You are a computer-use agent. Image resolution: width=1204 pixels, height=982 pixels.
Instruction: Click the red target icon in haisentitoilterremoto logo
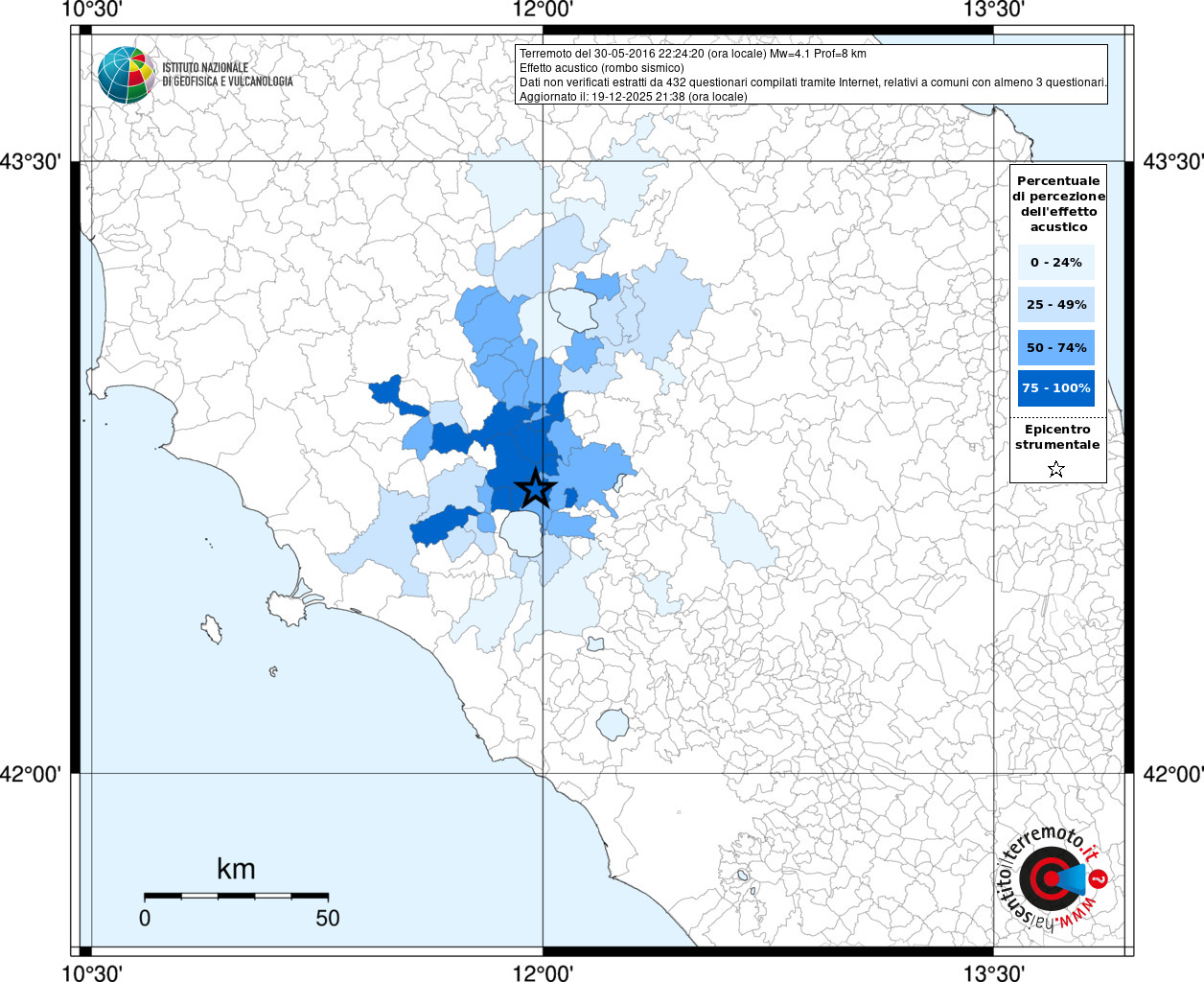tap(1047, 879)
